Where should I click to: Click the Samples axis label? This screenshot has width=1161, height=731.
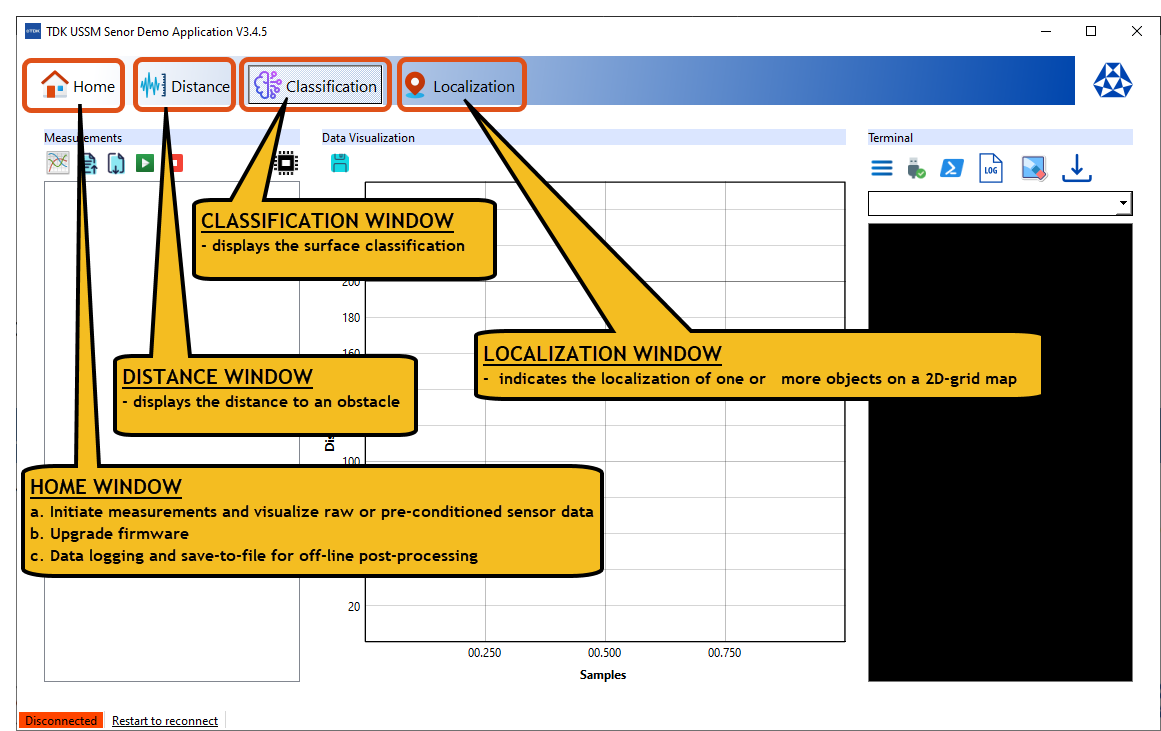tap(603, 675)
